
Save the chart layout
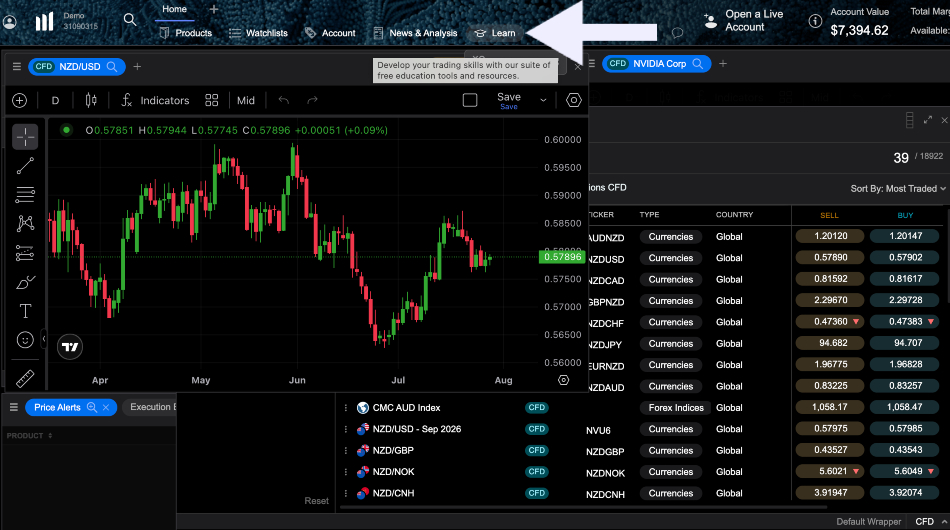point(509,101)
